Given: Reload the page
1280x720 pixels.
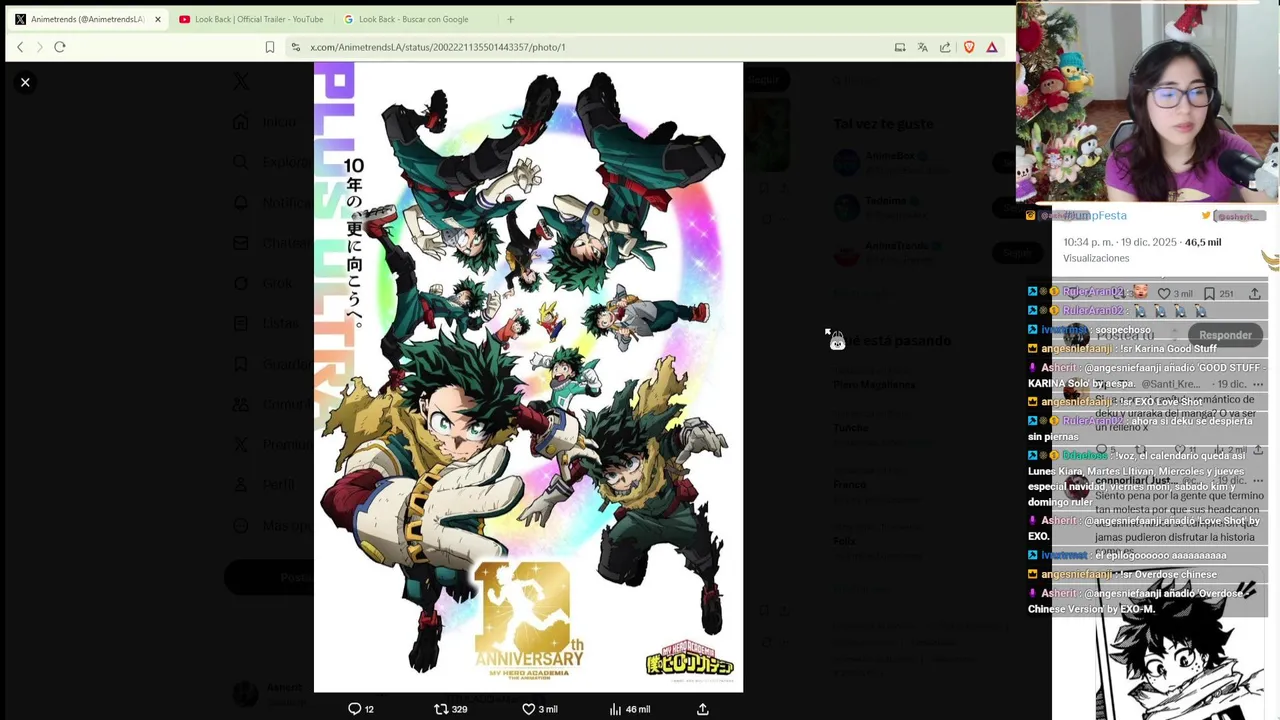Looking at the screenshot, I should click(60, 47).
